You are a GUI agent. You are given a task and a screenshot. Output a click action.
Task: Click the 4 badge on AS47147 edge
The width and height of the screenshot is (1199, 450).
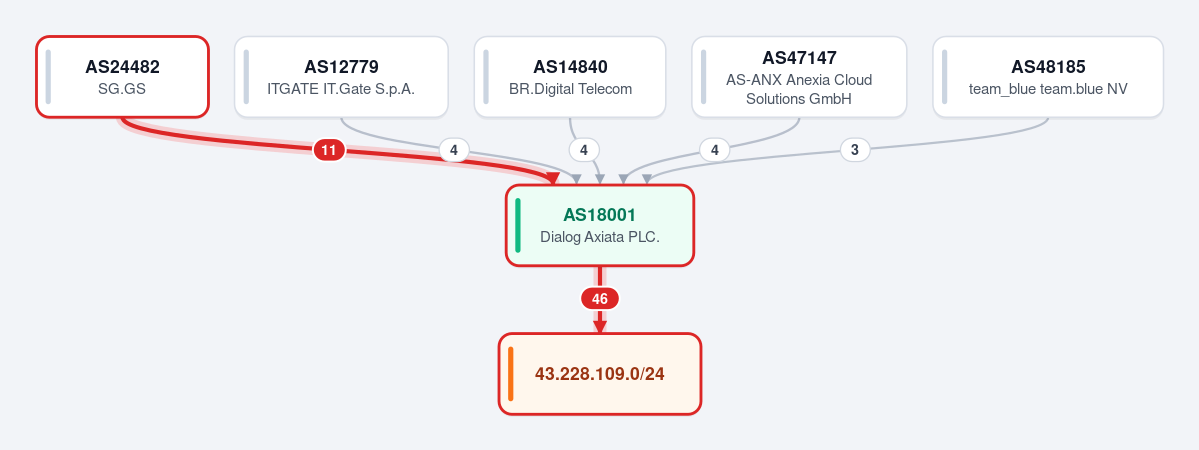click(x=715, y=150)
